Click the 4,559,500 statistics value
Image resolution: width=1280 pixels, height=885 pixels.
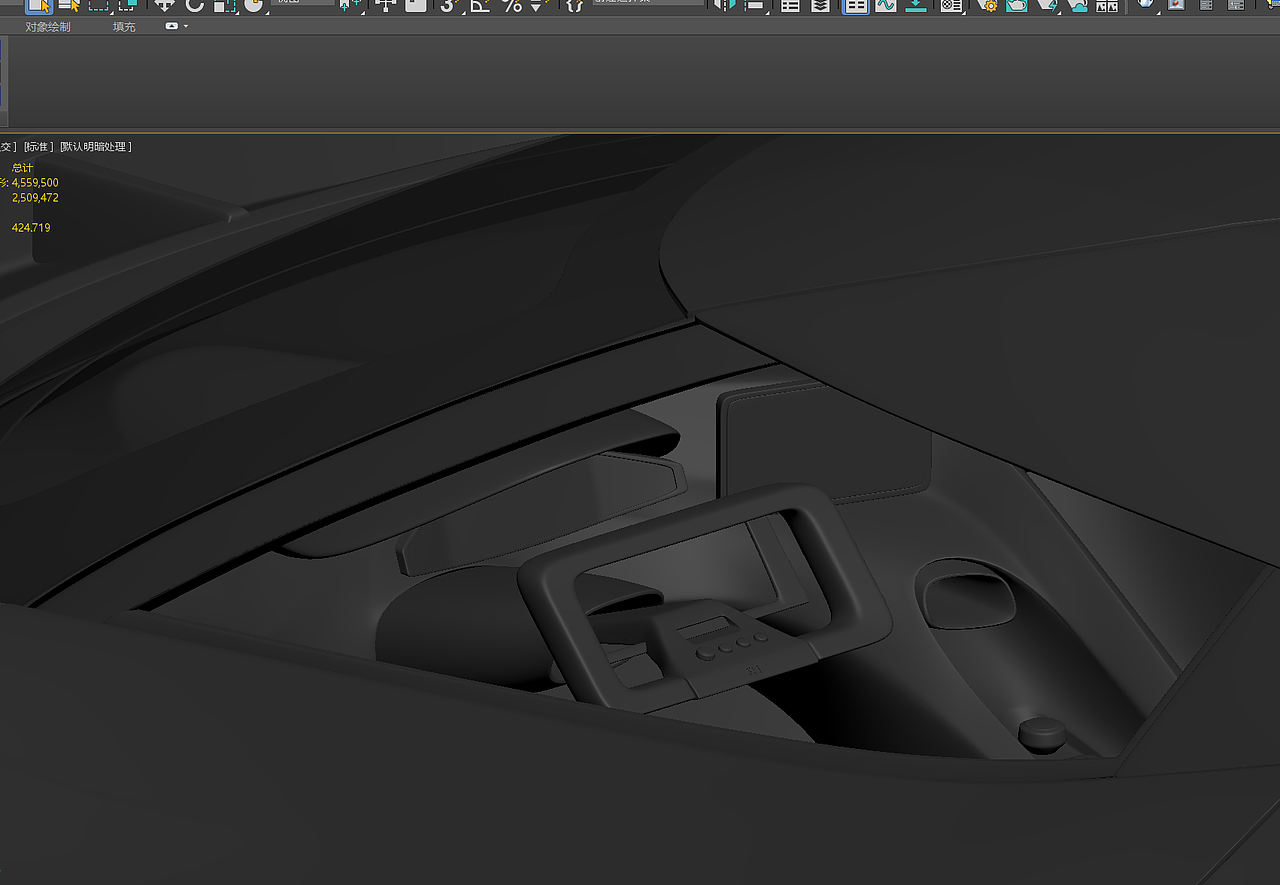pyautogui.click(x=35, y=183)
